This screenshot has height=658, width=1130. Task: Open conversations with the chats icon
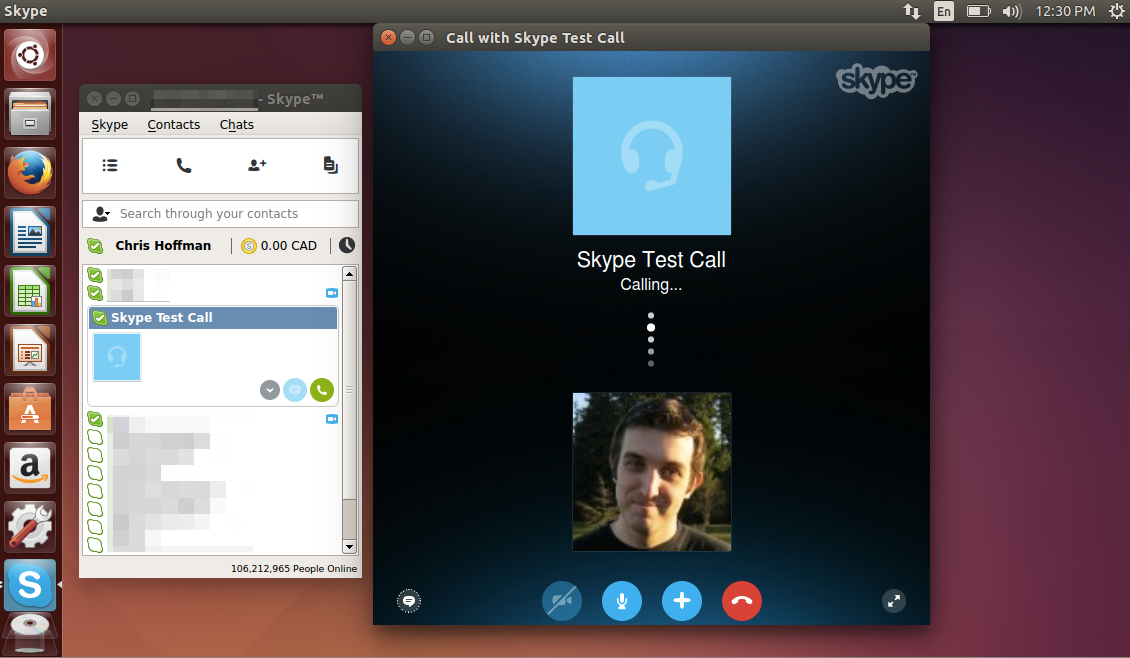[330, 165]
